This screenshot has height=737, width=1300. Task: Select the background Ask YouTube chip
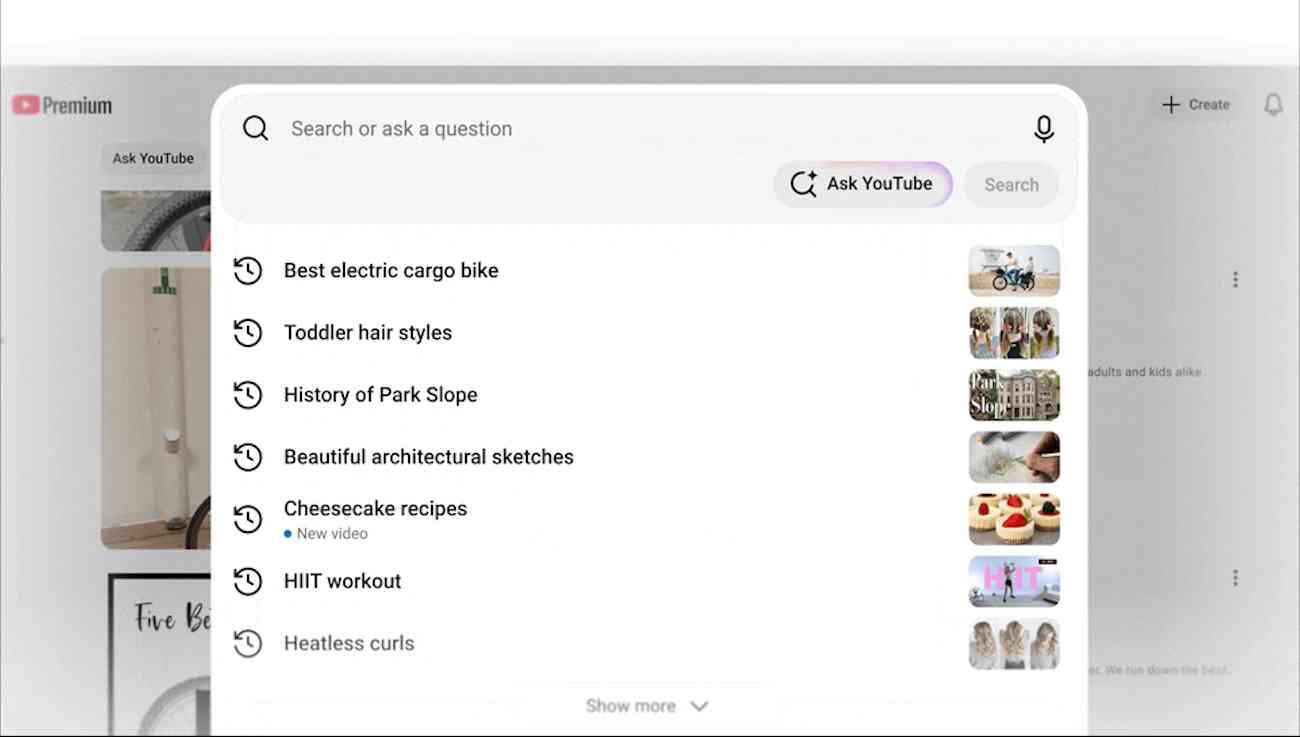(x=153, y=158)
